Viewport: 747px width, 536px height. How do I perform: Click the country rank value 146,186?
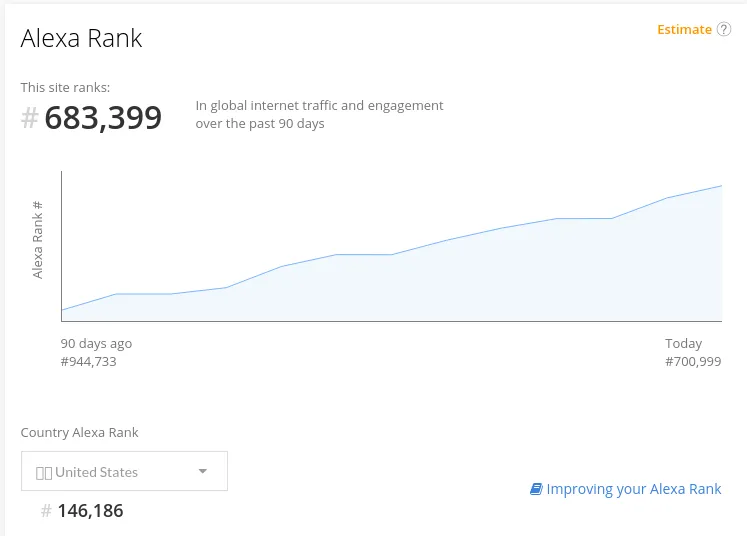click(x=91, y=511)
